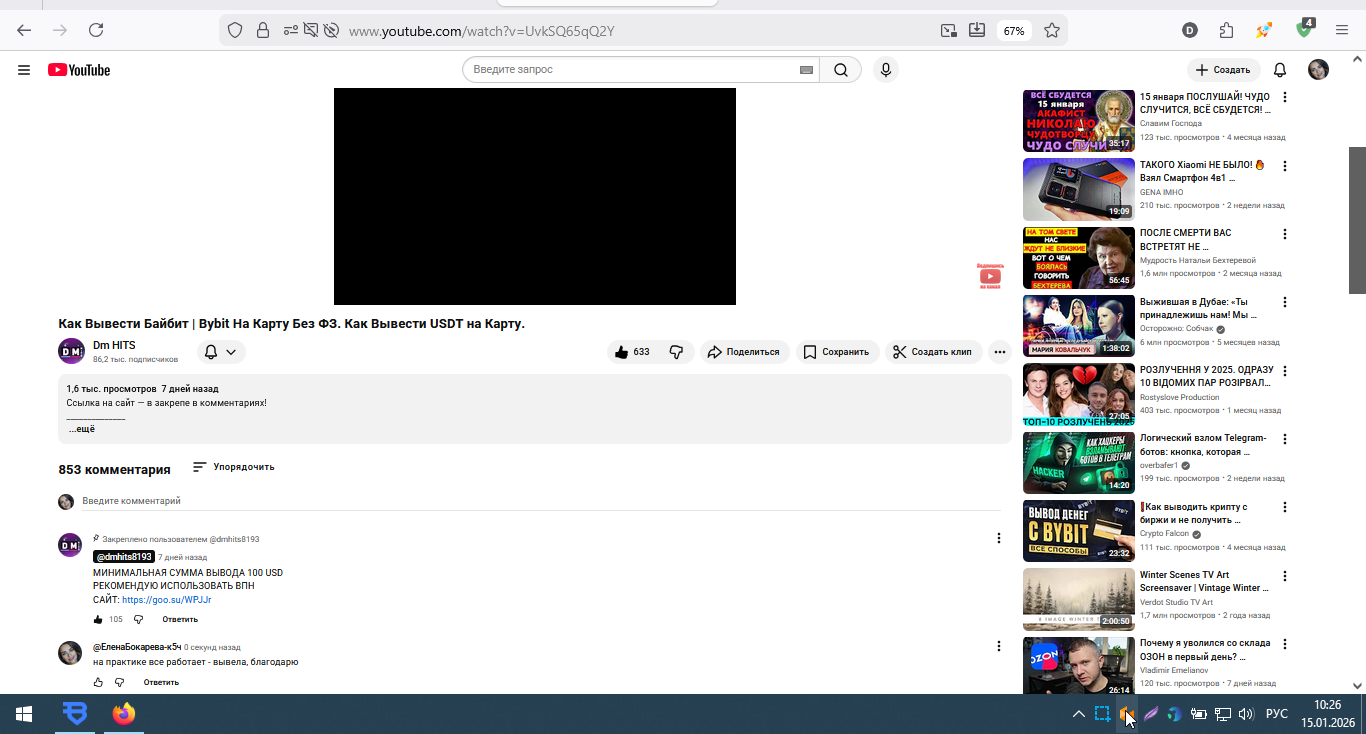1366x734 pixels.
Task: Open 'ПОСЛЕ СМЕРТИ ВАС ВСТРЕТЯТ НЕ' video title
Action: tap(1186, 240)
